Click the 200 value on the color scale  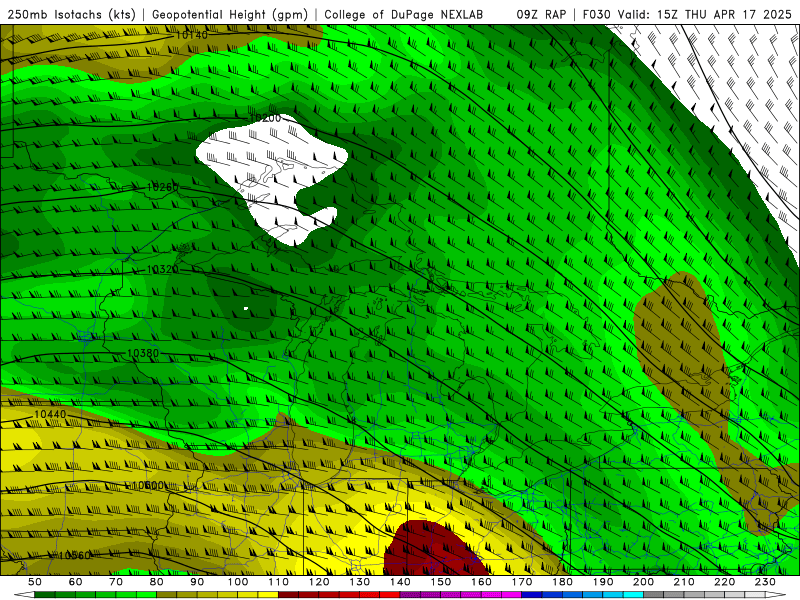644,582
